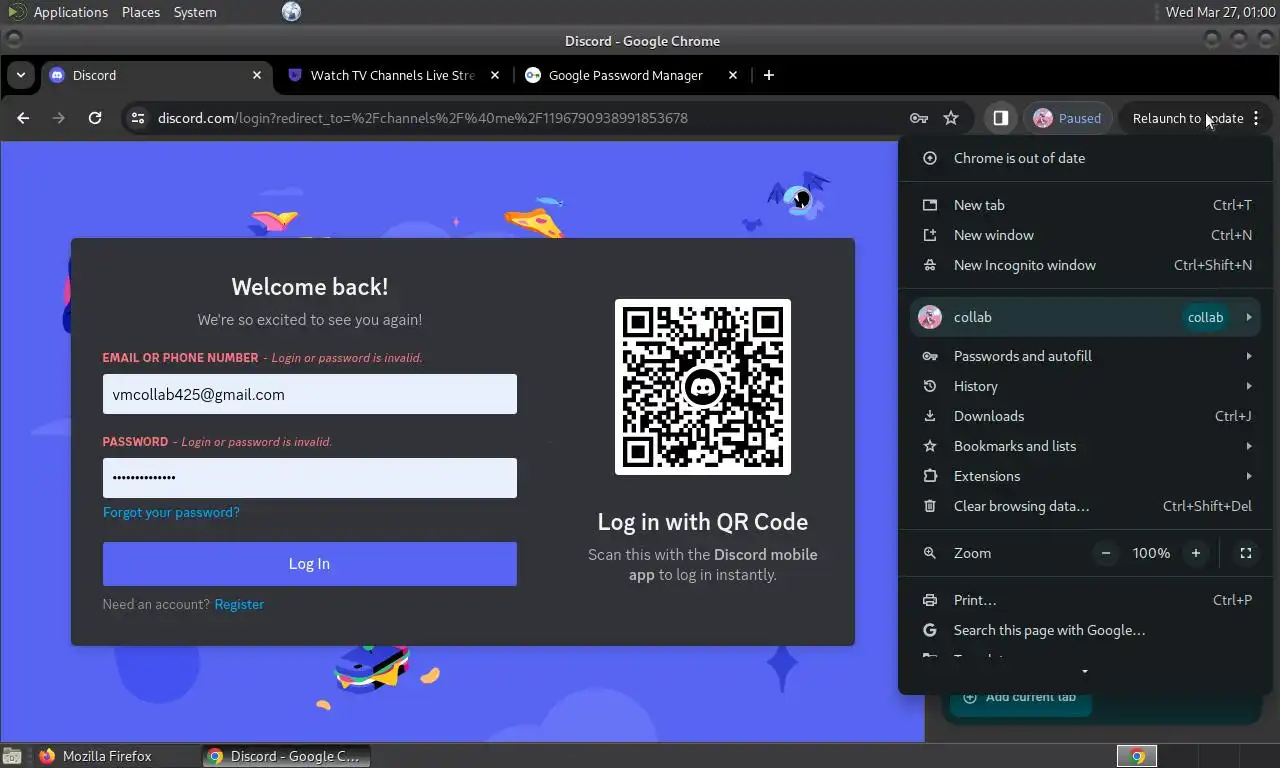Image resolution: width=1280 pixels, height=768 pixels.
Task: Open New Incognito window
Action: point(1085,265)
